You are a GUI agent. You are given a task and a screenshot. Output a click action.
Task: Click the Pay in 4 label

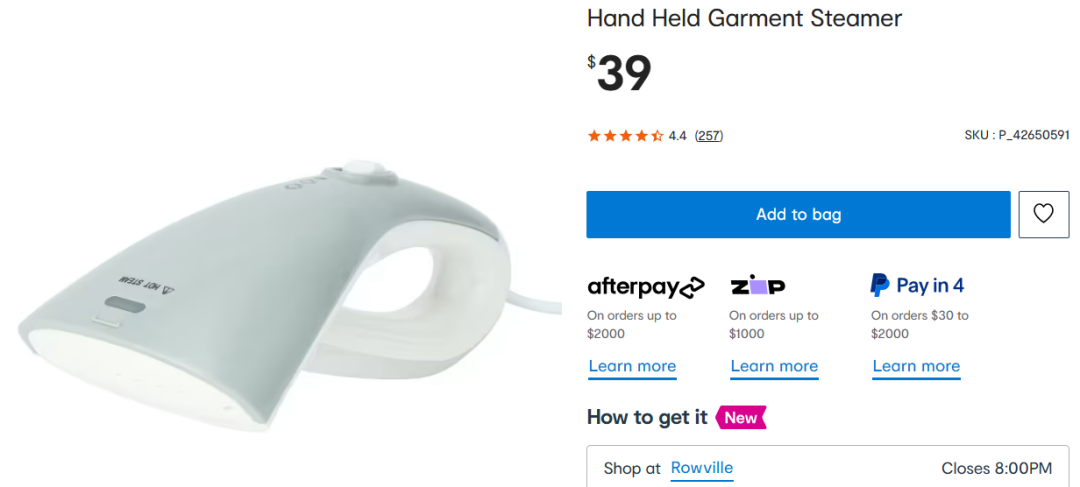point(930,285)
